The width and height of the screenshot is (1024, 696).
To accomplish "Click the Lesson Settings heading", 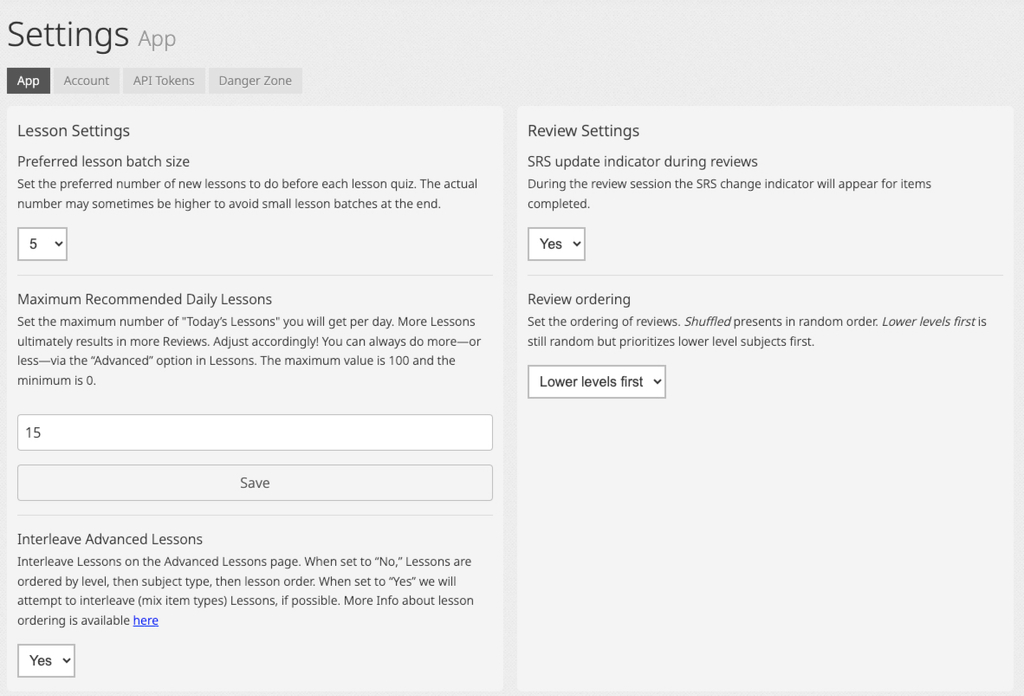I will [74, 131].
